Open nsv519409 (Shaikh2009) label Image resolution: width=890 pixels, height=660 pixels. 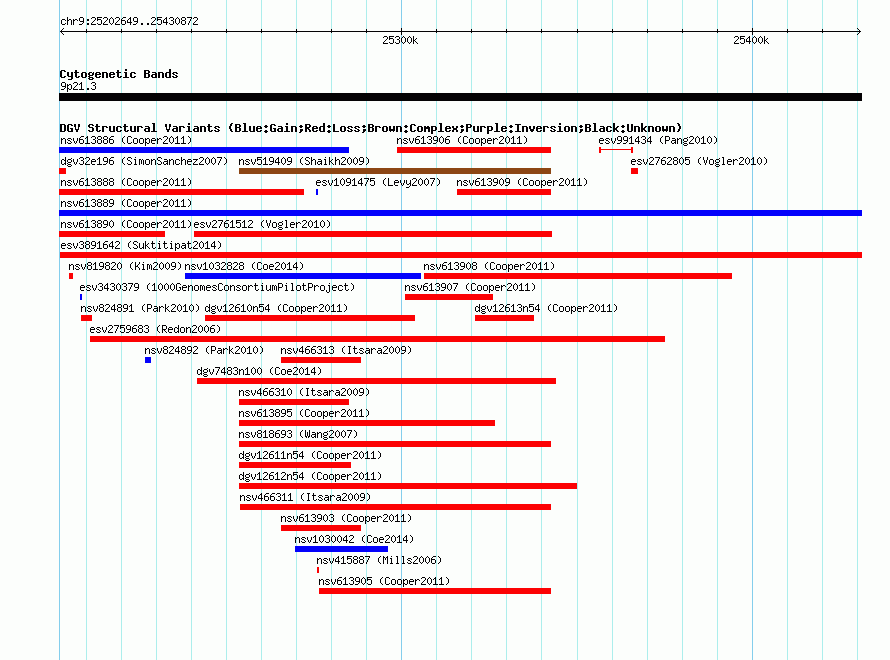(x=304, y=161)
